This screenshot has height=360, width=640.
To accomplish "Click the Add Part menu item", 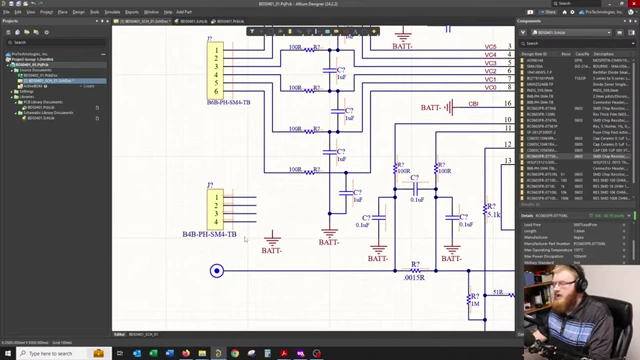I will pyautogui.click(x=184, y=12).
